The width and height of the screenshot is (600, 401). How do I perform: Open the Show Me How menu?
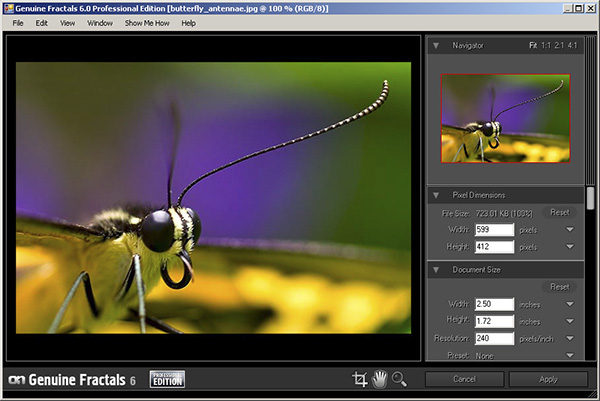(146, 22)
